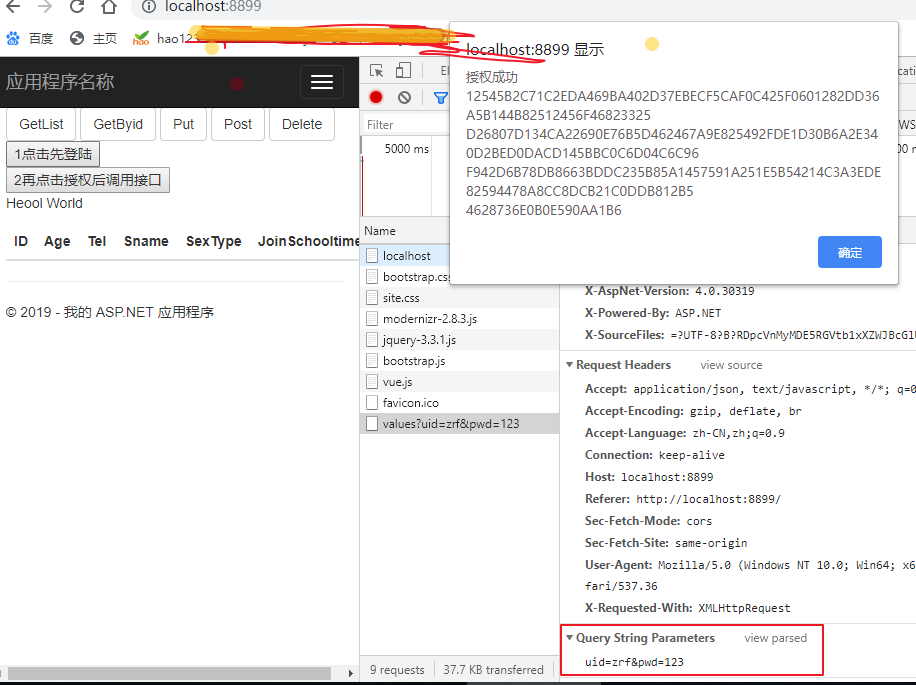This screenshot has height=685, width=916.
Task: Click the X-Requested-With header line
Action: (x=688, y=608)
